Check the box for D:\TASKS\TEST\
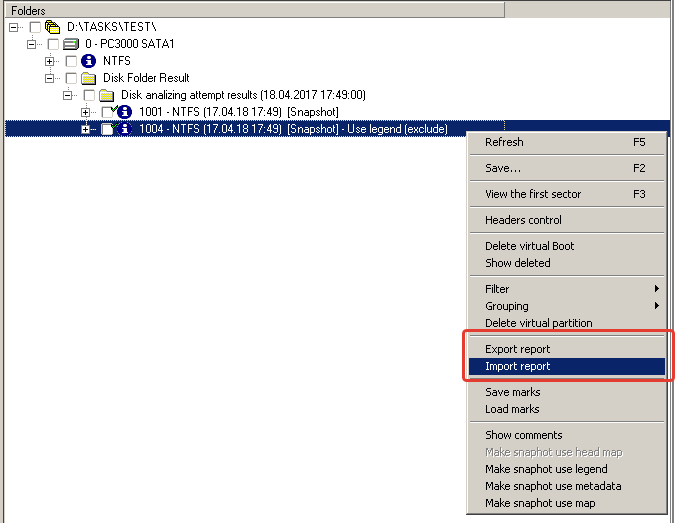 35,27
